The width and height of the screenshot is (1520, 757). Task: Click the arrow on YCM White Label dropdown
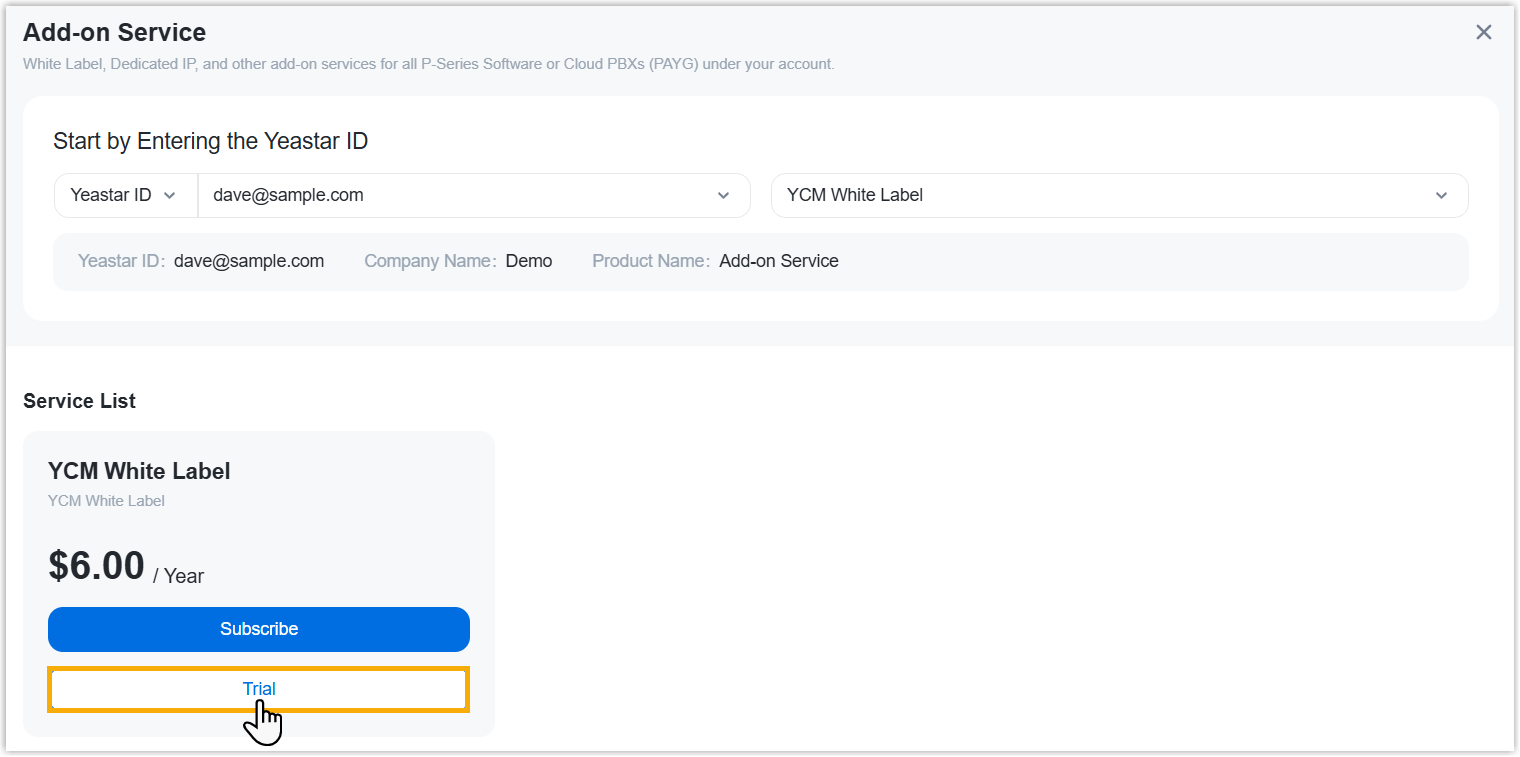pyautogui.click(x=1441, y=195)
